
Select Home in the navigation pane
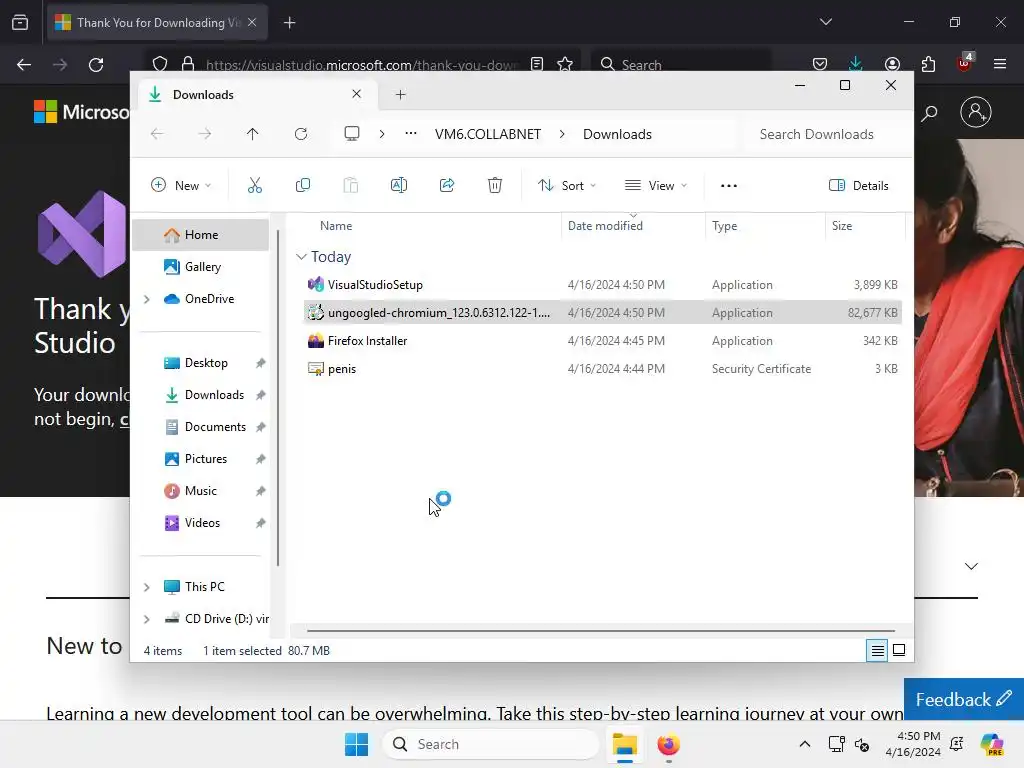click(200, 235)
